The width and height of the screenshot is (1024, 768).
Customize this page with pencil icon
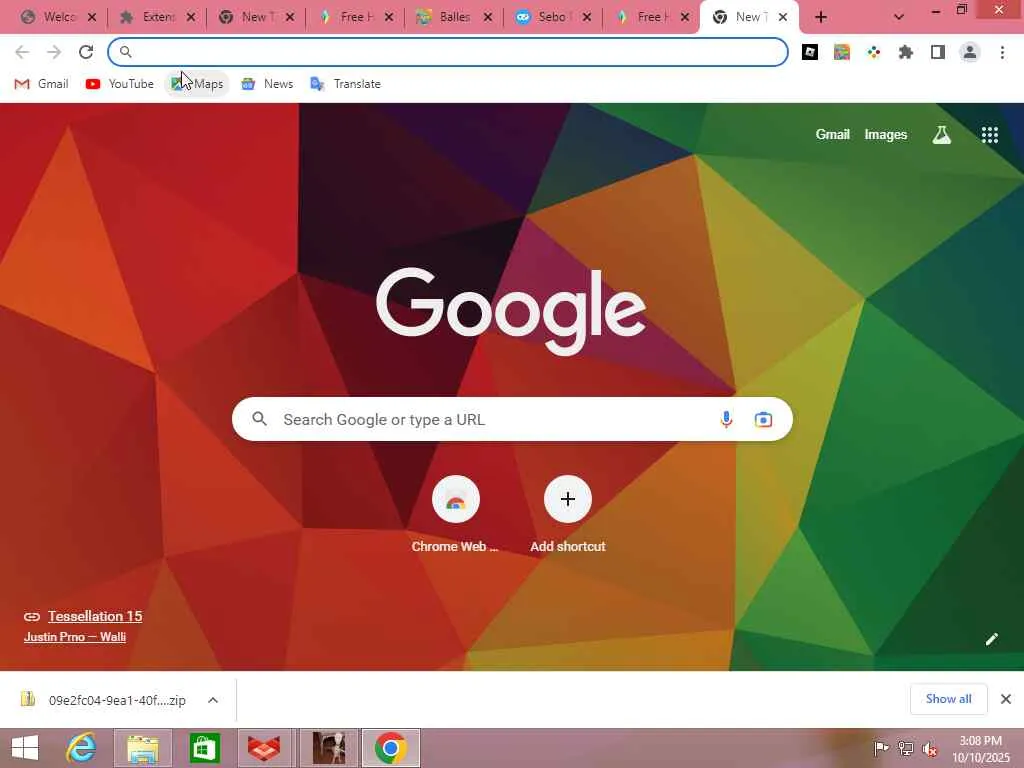(991, 639)
